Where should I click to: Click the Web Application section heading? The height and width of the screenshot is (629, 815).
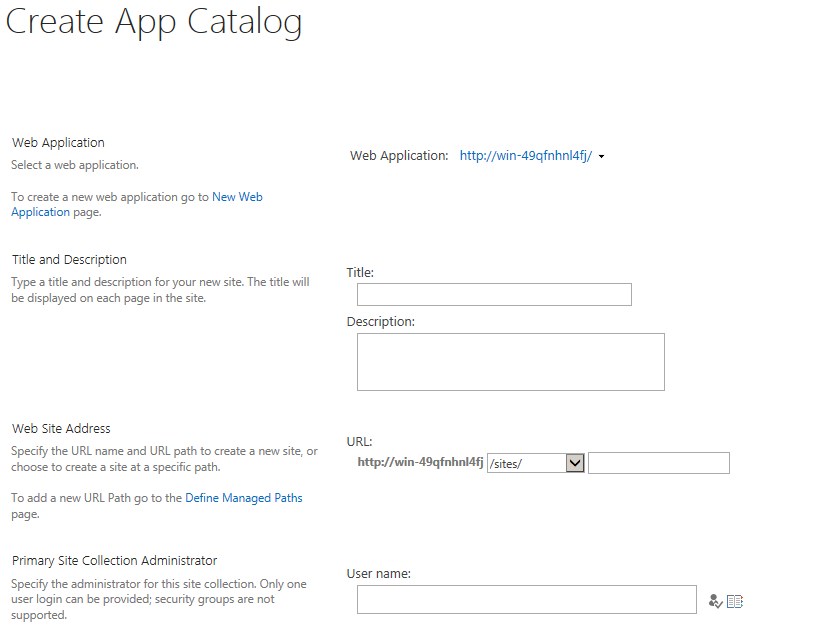point(58,142)
